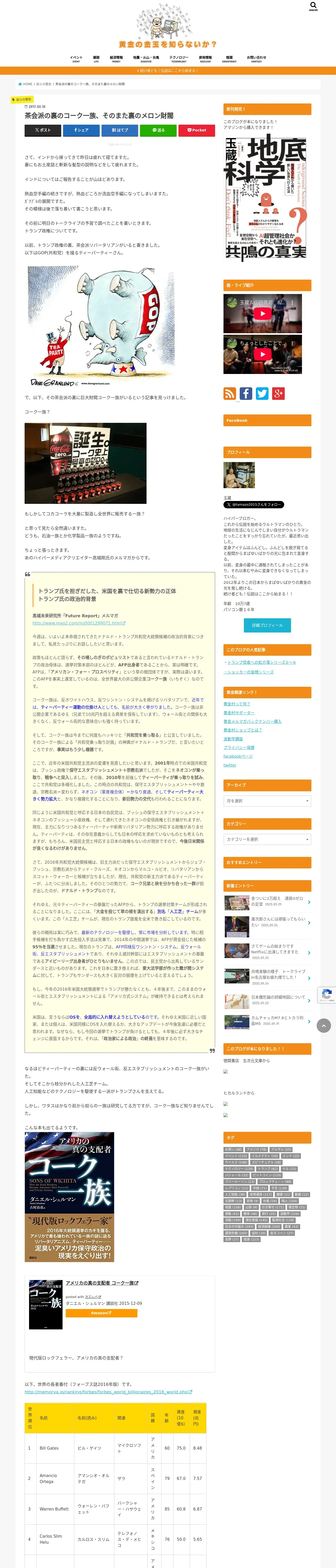Play the ちょっとしたことで YouTube video
The width and height of the screenshot is (336, 1568).
pyautogui.click(x=262, y=354)
